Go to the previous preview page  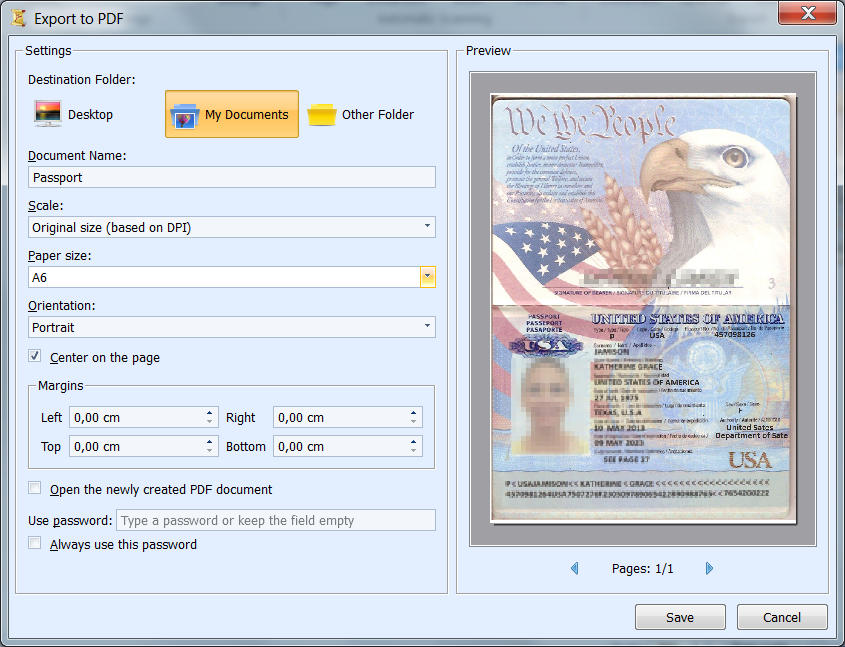[574, 568]
